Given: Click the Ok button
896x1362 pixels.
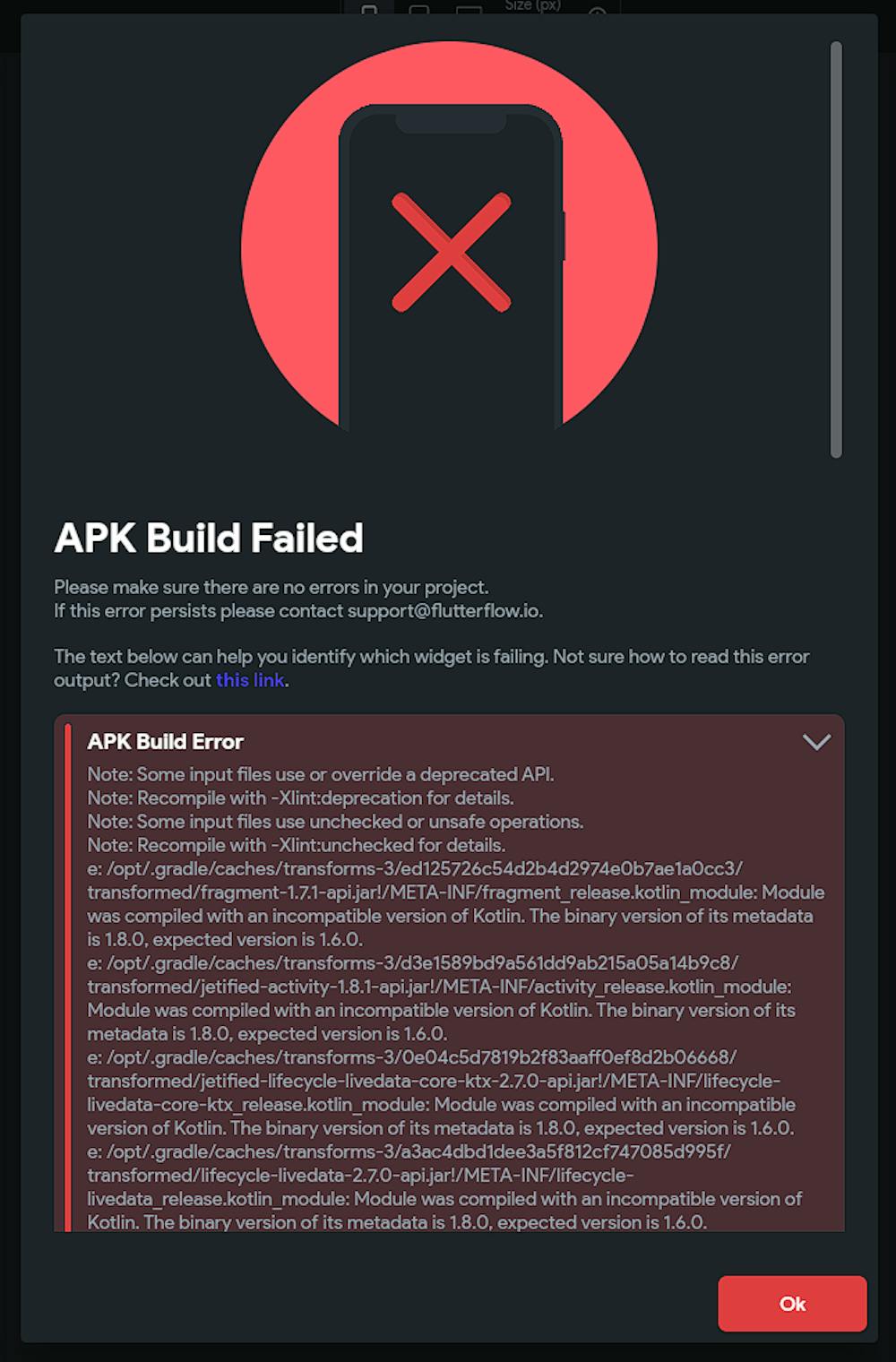Looking at the screenshot, I should (792, 1304).
